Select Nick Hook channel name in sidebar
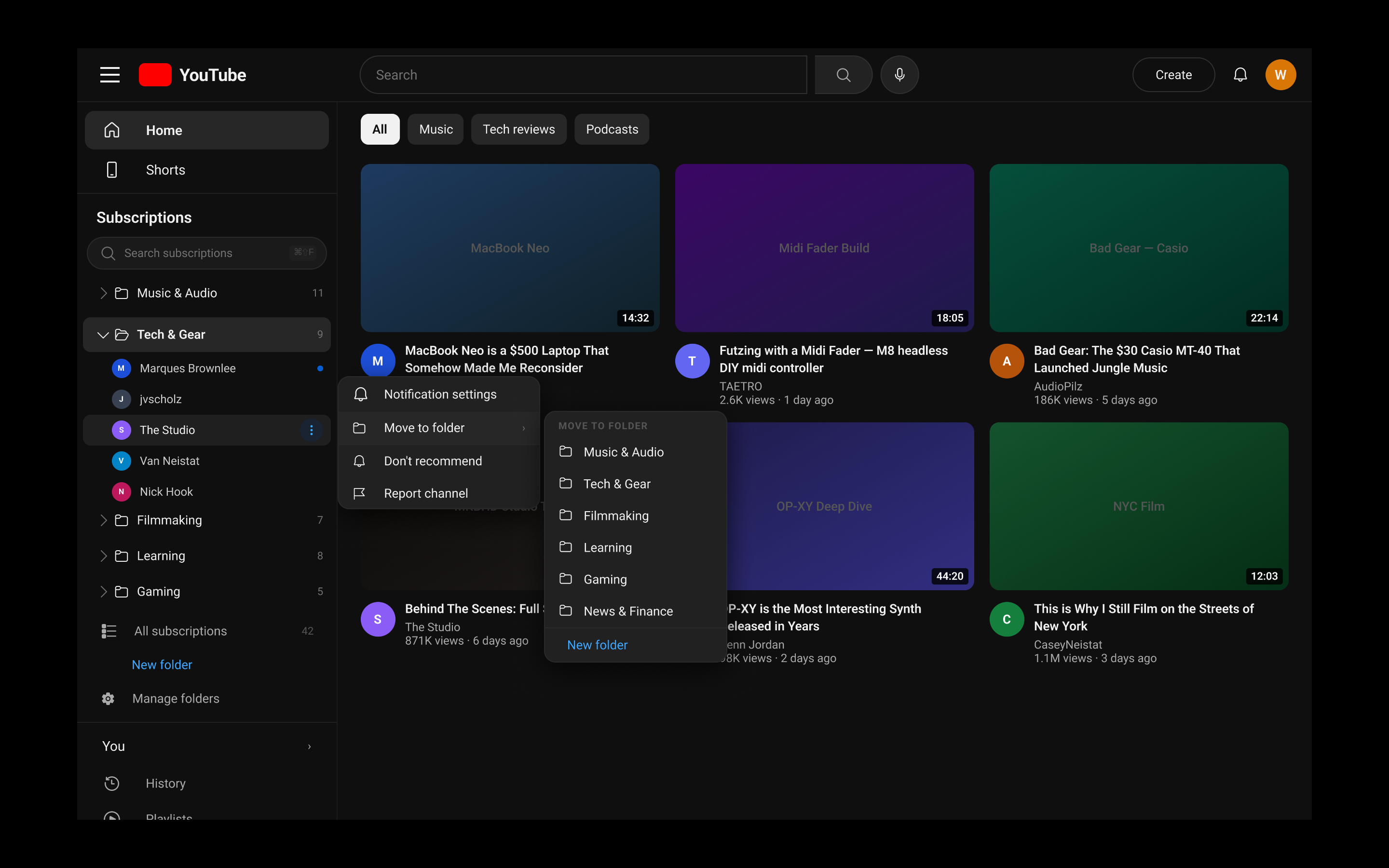 [x=166, y=492]
